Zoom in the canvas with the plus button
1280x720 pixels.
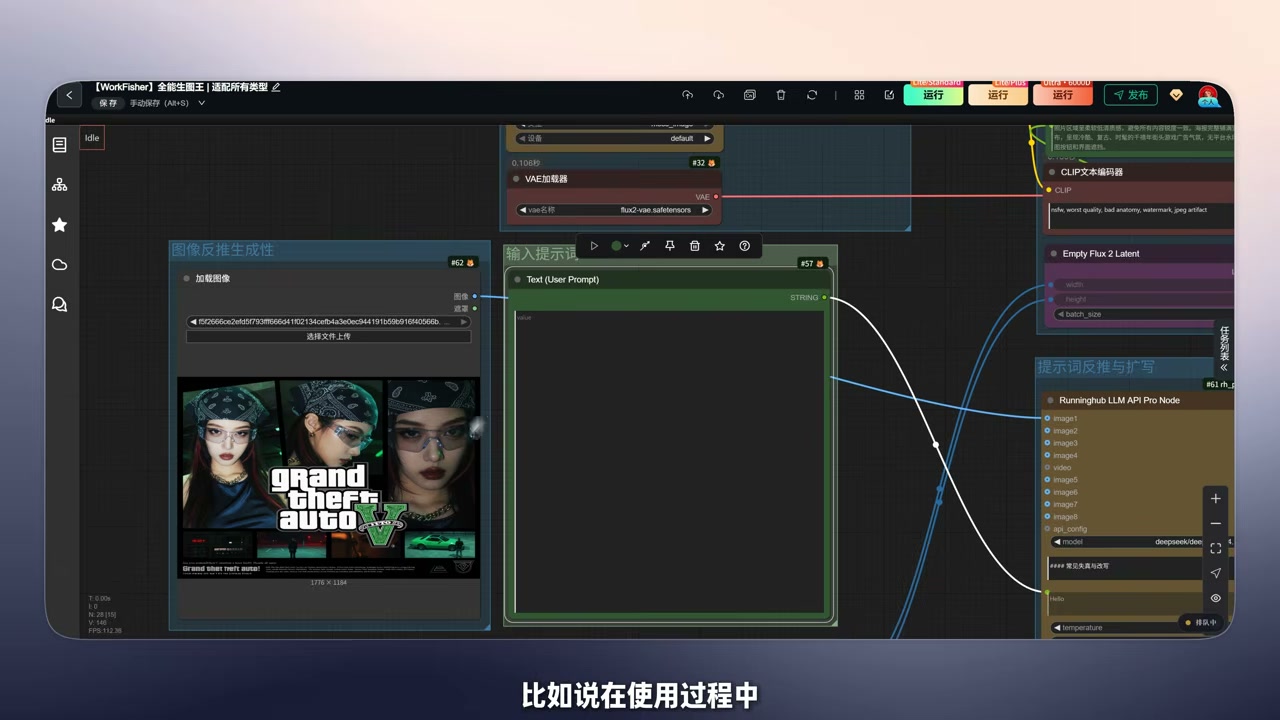point(1216,499)
